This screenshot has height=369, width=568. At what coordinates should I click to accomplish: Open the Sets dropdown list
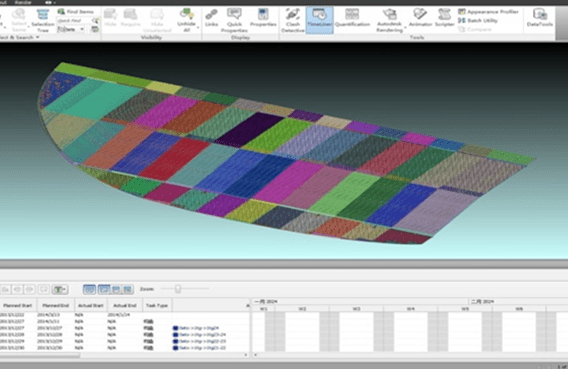click(x=71, y=29)
